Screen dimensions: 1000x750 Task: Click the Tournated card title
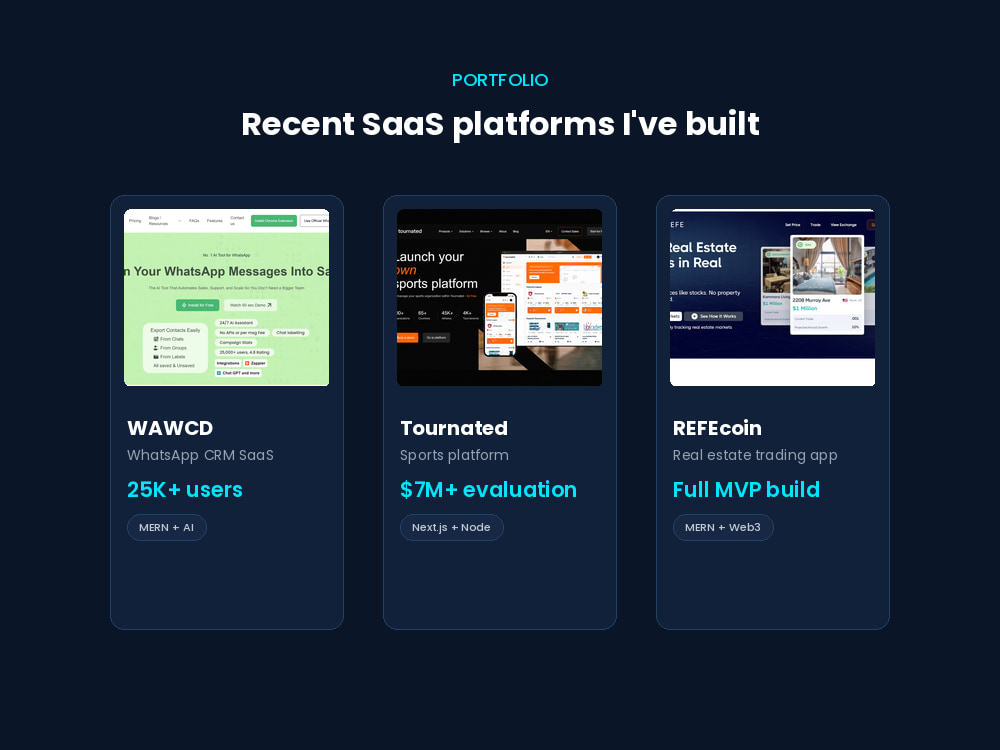click(x=454, y=428)
